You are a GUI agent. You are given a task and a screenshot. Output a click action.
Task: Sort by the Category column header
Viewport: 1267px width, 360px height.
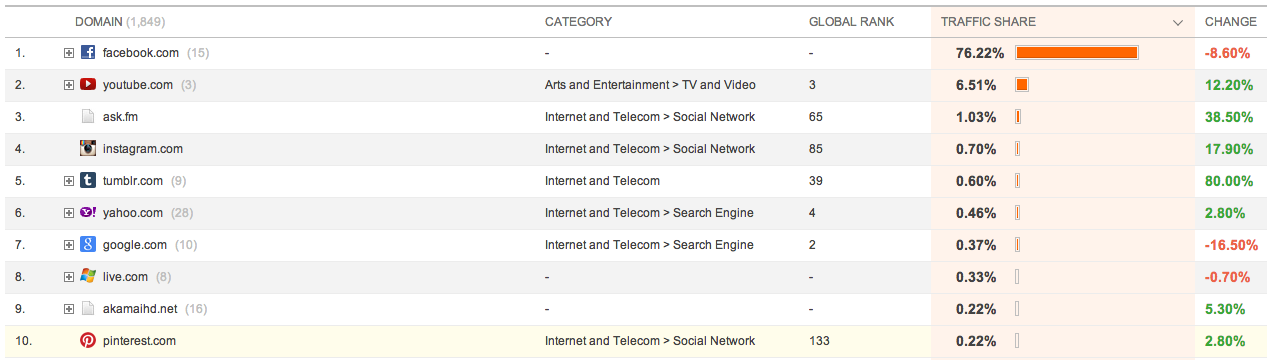coord(578,22)
